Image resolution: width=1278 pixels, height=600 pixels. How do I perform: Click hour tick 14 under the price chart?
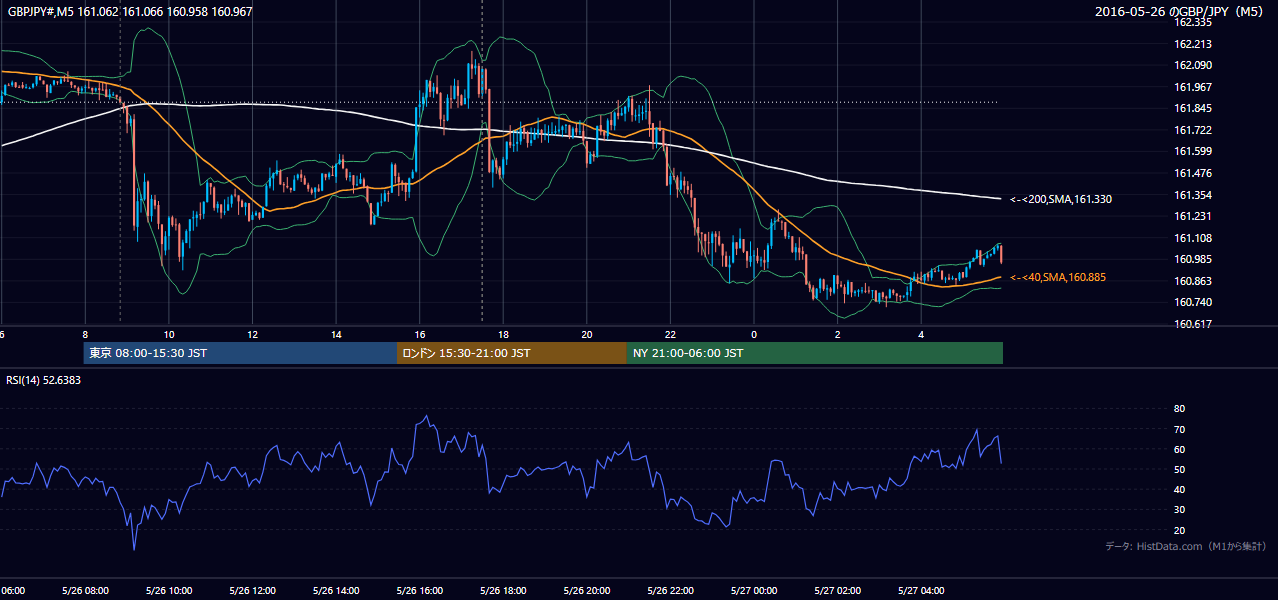336,334
